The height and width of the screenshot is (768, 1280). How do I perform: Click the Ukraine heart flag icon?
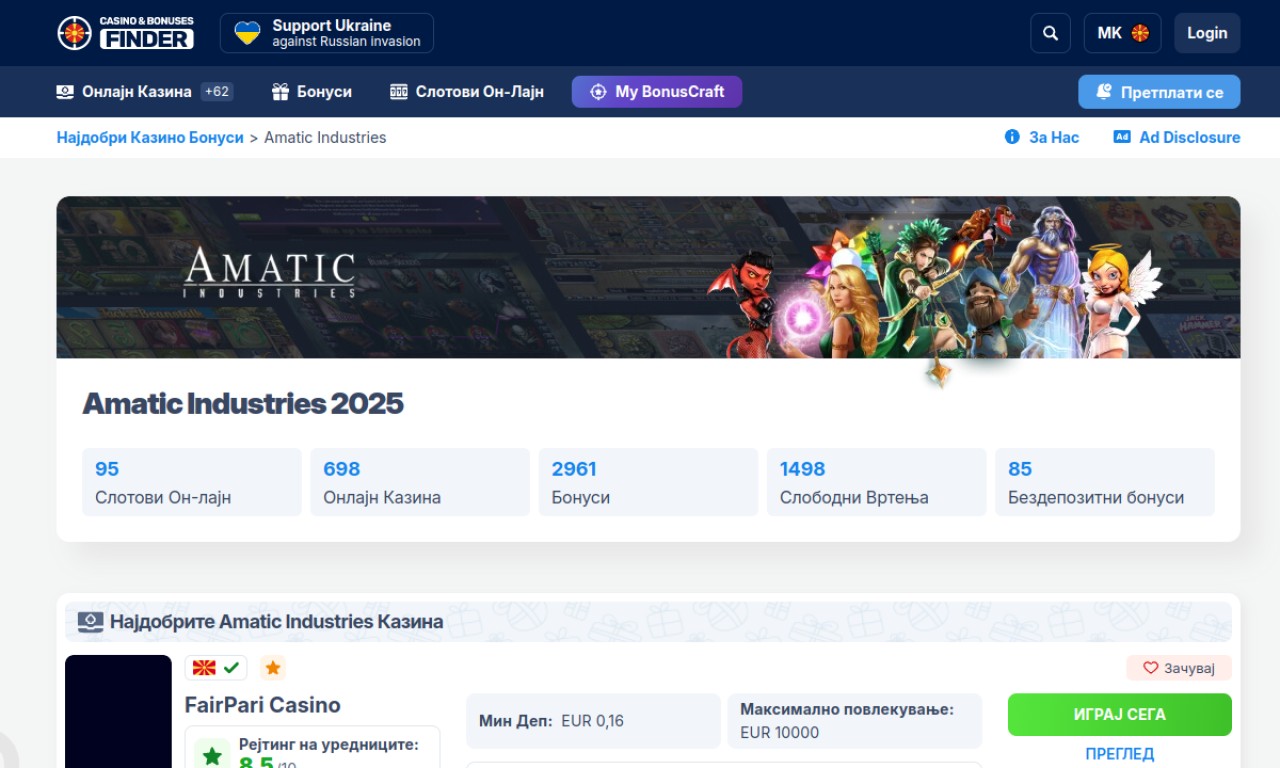(x=247, y=33)
